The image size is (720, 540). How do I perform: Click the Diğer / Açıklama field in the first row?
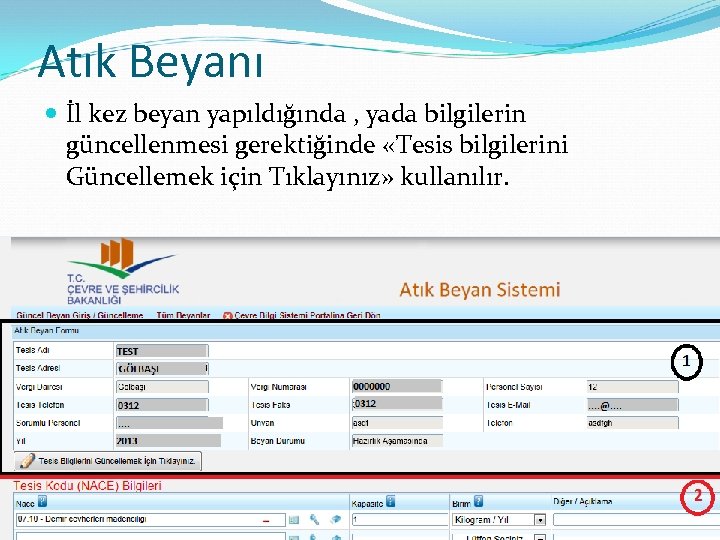(x=636, y=520)
